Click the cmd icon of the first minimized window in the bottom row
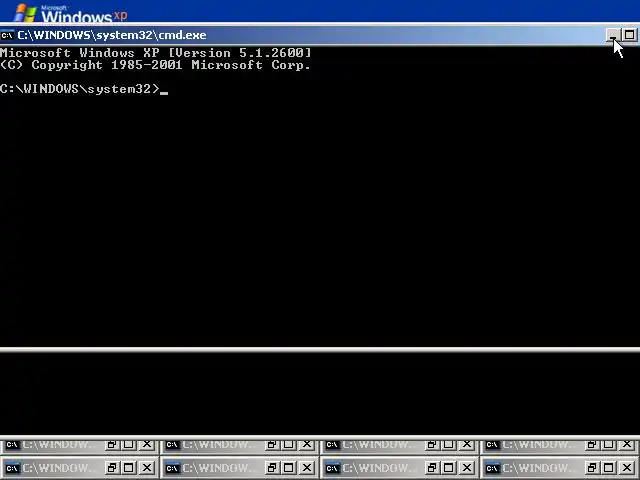 pyautogui.click(x=12, y=468)
